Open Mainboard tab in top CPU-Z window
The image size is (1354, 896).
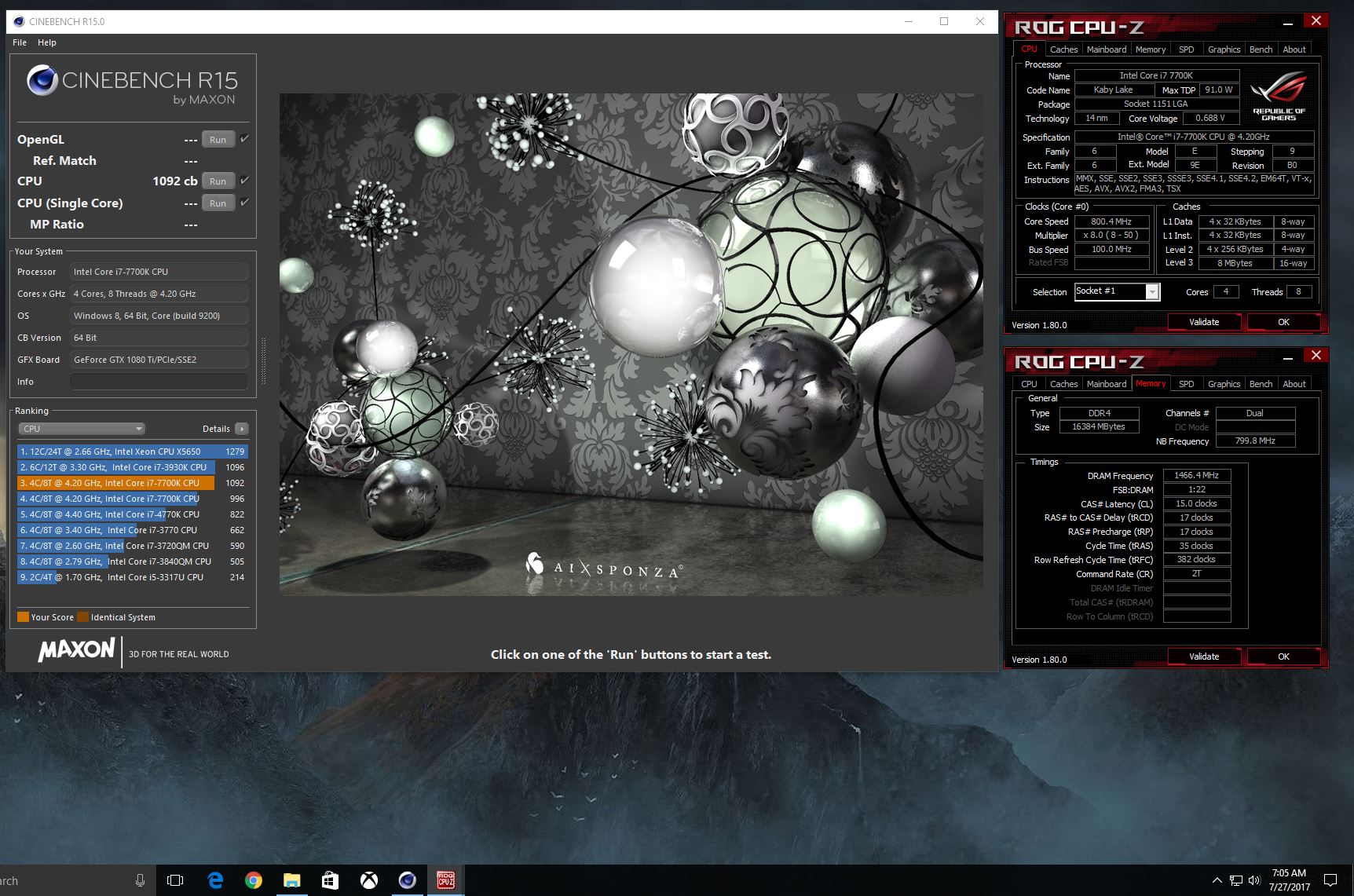pos(1106,49)
